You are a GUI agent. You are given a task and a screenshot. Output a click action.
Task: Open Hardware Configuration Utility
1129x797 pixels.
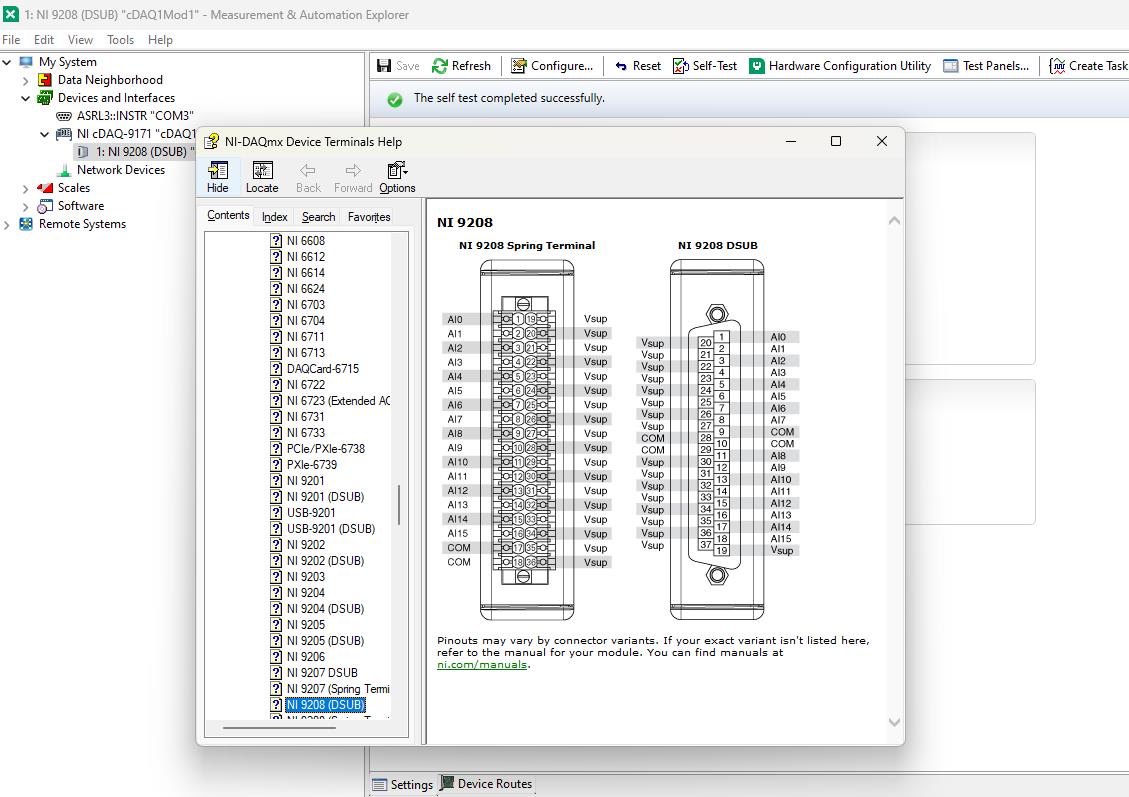(x=840, y=66)
